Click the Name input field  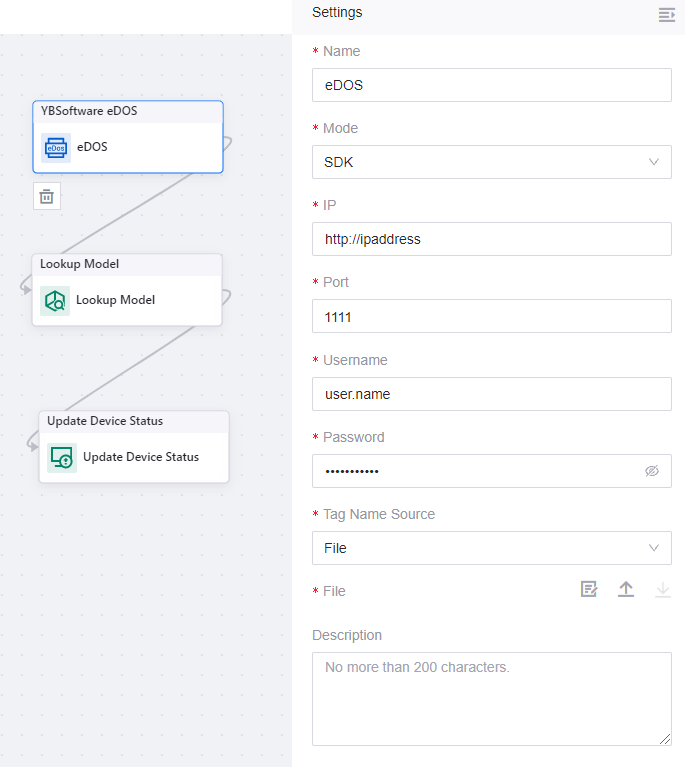pyautogui.click(x=491, y=85)
